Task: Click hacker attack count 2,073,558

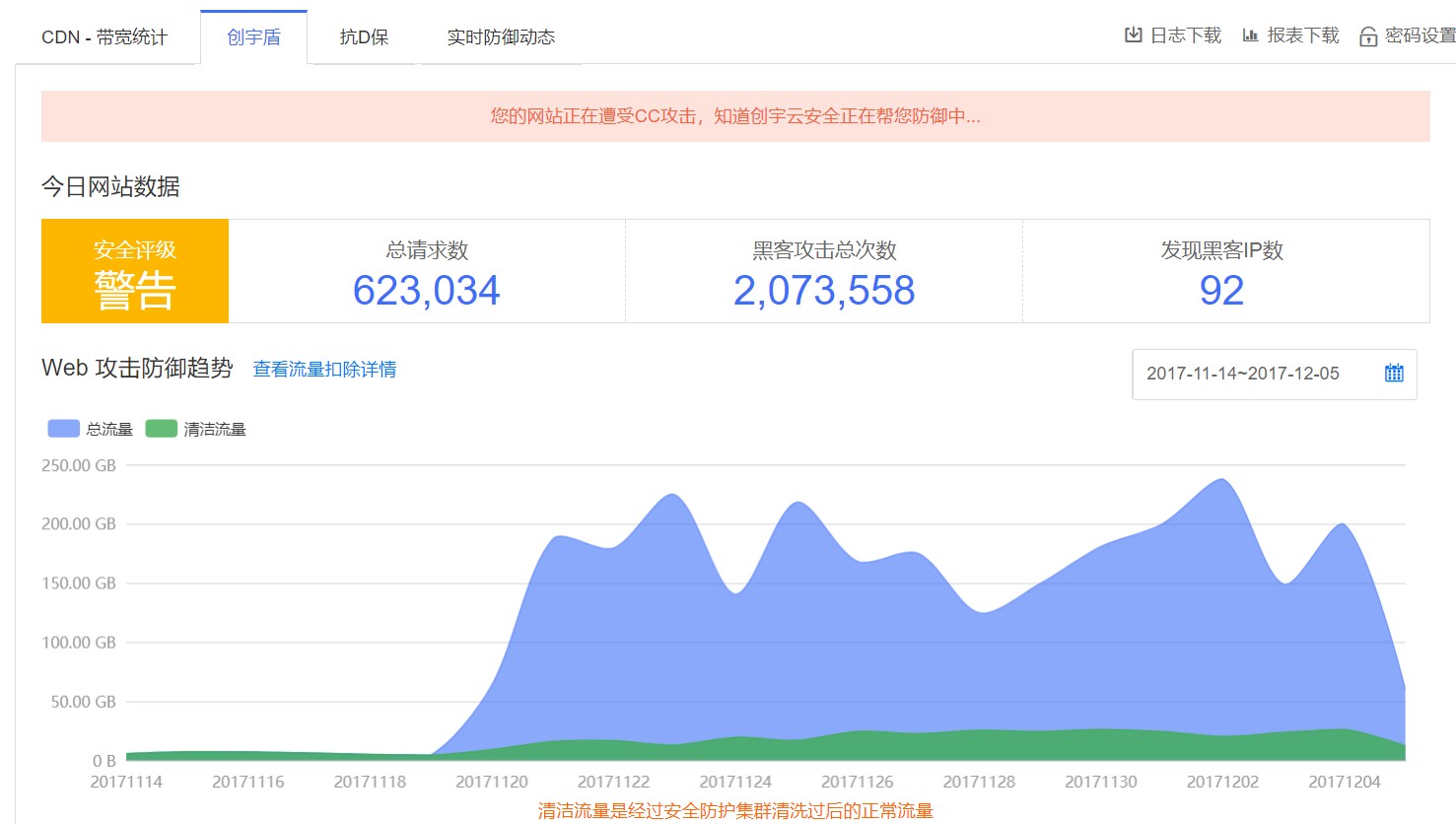Action: tap(824, 291)
